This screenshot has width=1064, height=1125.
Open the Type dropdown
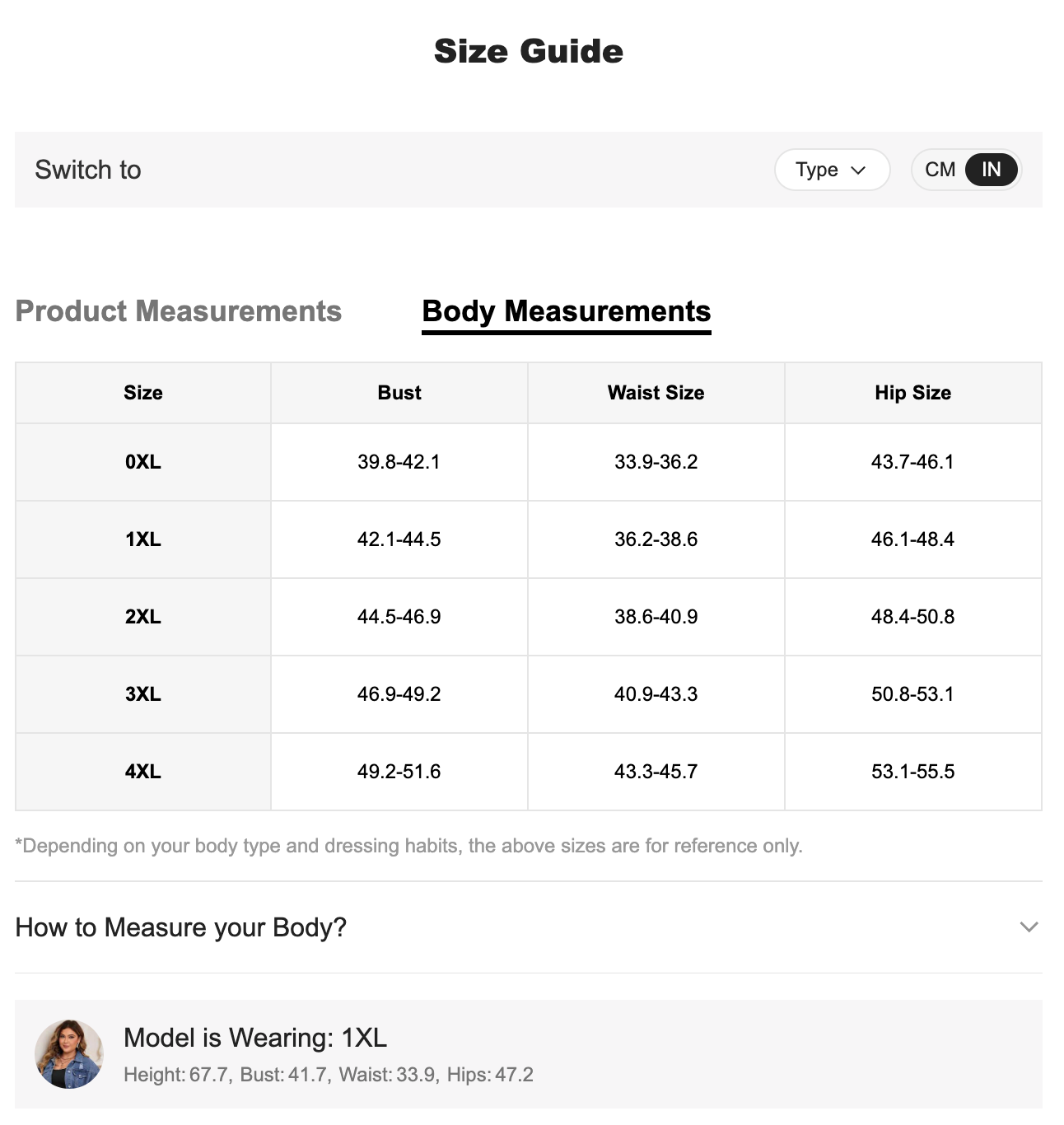point(831,170)
